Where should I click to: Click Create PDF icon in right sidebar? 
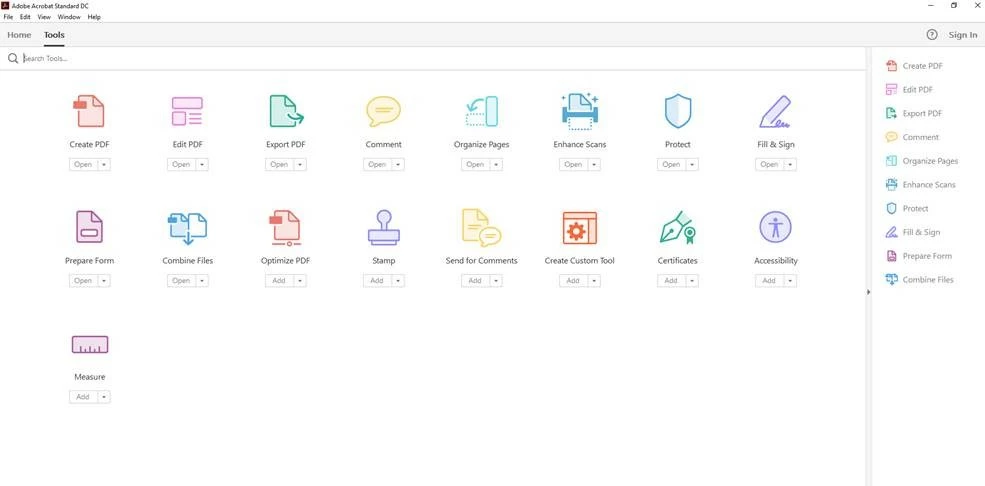(x=891, y=66)
